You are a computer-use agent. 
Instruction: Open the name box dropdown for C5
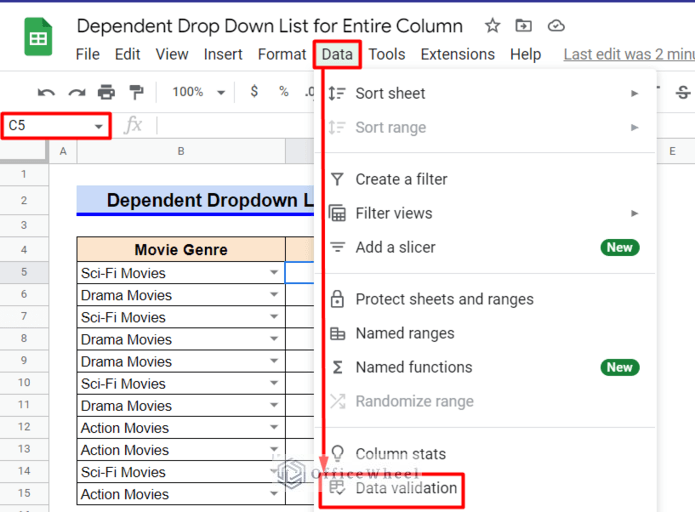click(x=98, y=126)
